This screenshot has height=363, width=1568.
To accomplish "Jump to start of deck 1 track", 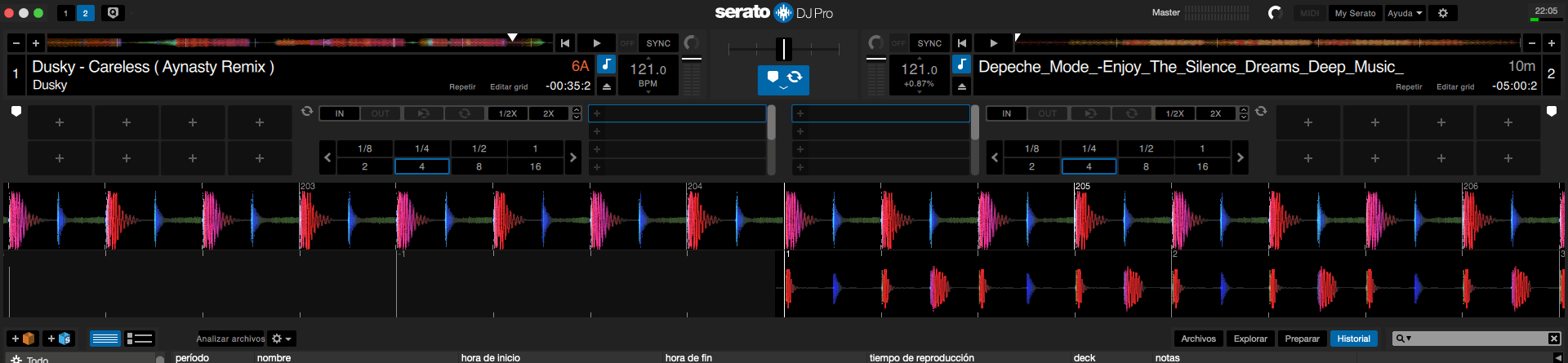I will pyautogui.click(x=565, y=43).
